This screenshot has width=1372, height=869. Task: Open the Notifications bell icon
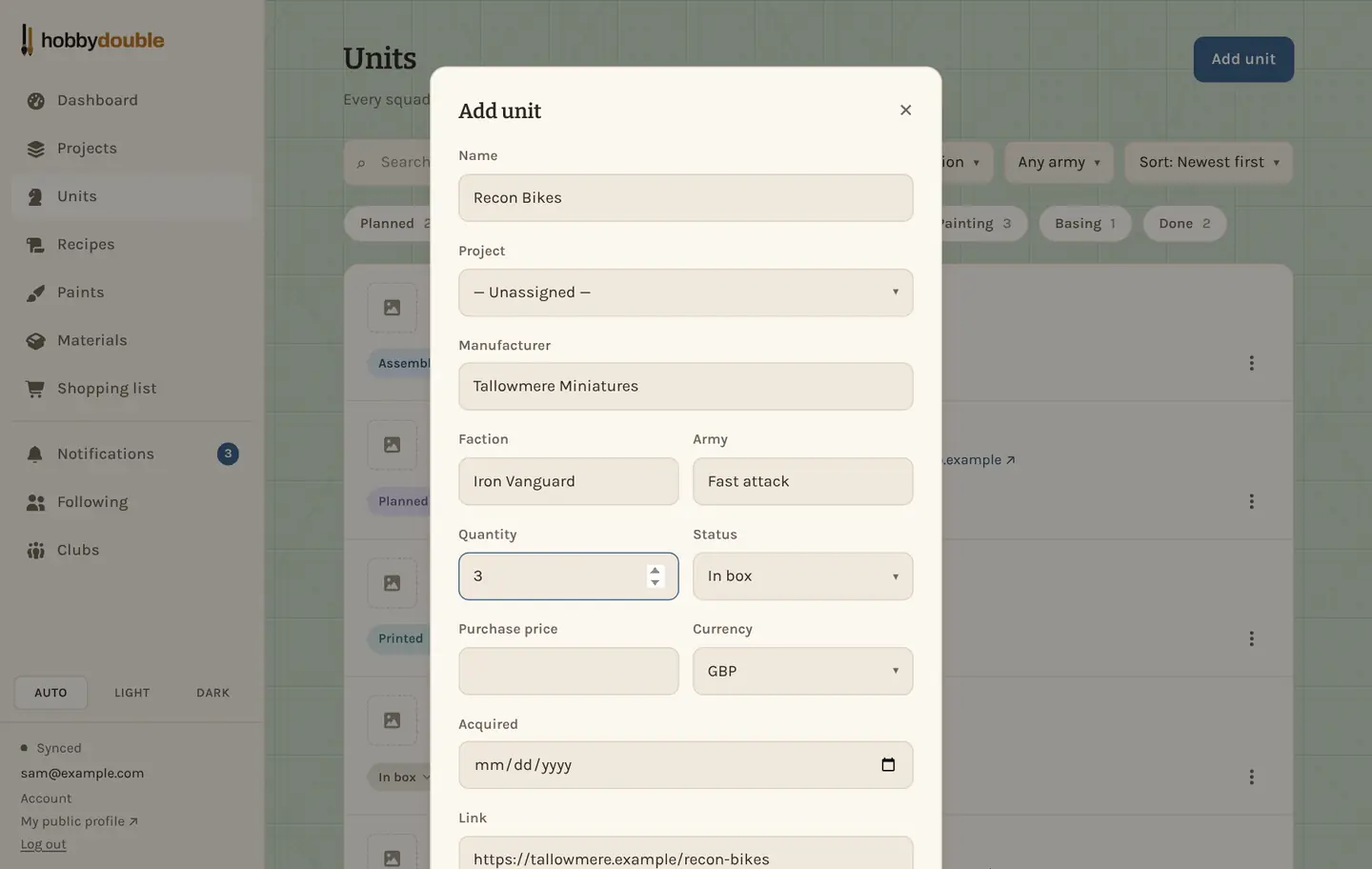(x=36, y=455)
